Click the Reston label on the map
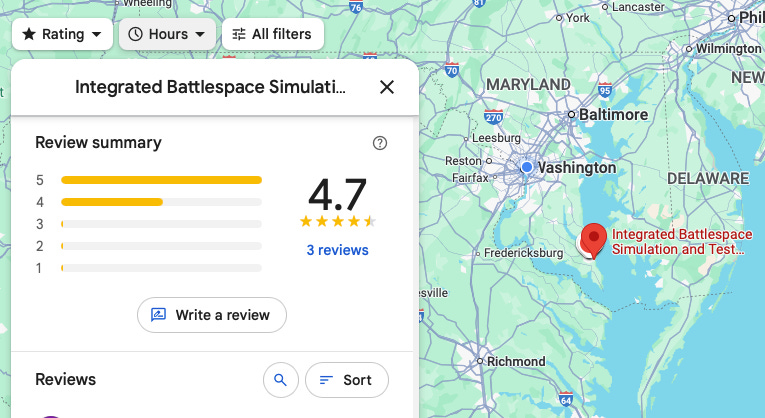This screenshot has width=765, height=418. 463,160
